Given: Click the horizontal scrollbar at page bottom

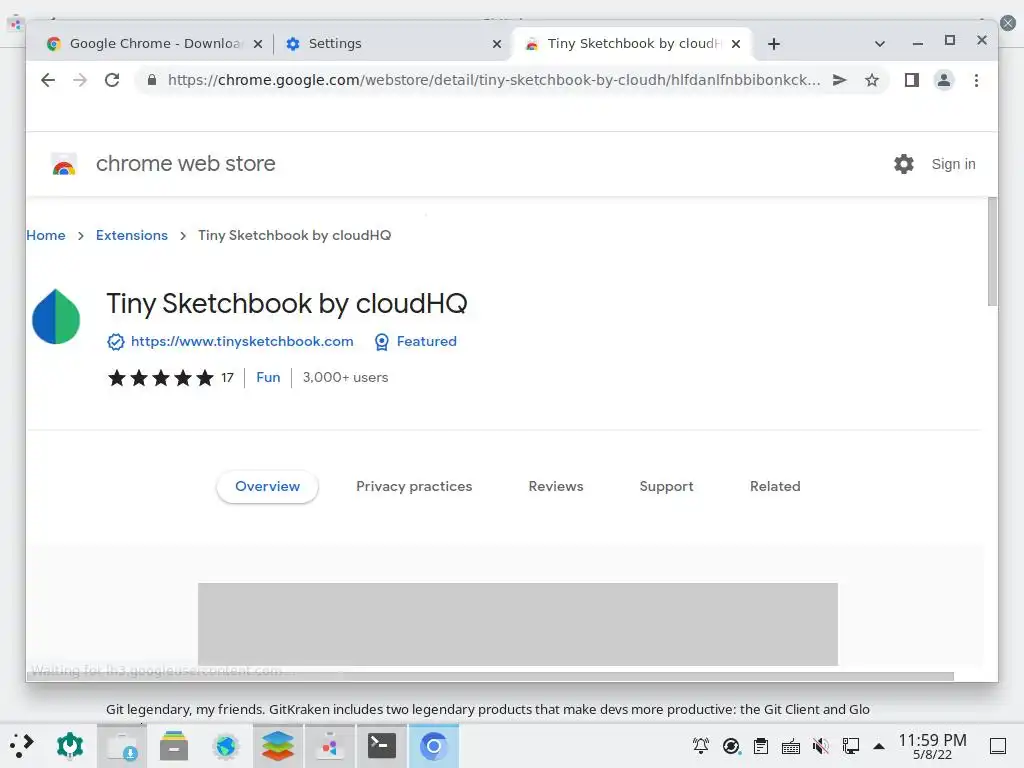Looking at the screenshot, I should (x=490, y=676).
